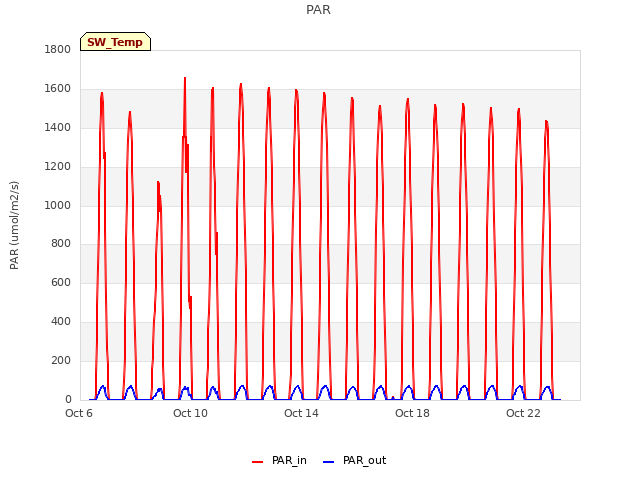Screen dimensions: 640x480
Task: Click the Oct 14 x-axis label
Action: 301,413
